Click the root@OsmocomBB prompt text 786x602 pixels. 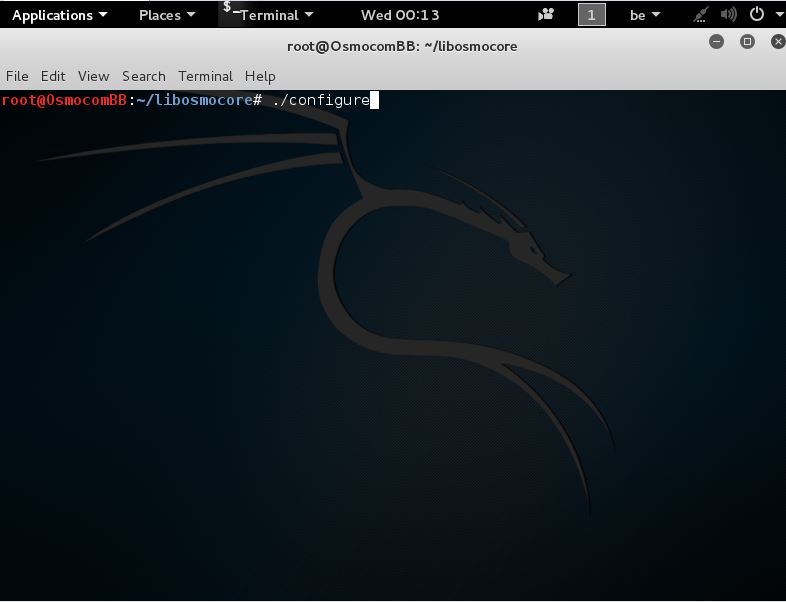tap(64, 100)
